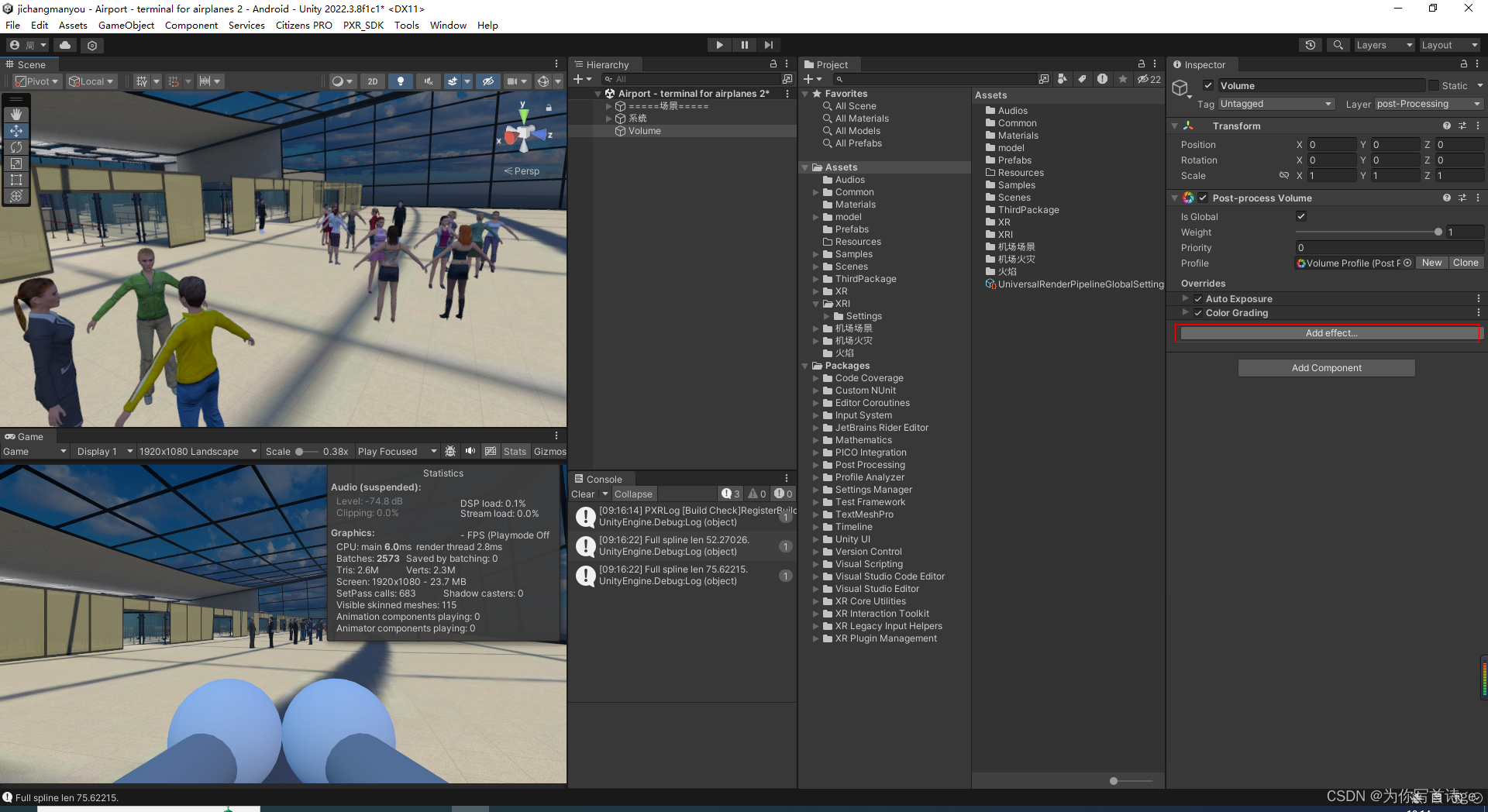Click the Gizmos icon in Game view
The image size is (1488, 812).
549,451
